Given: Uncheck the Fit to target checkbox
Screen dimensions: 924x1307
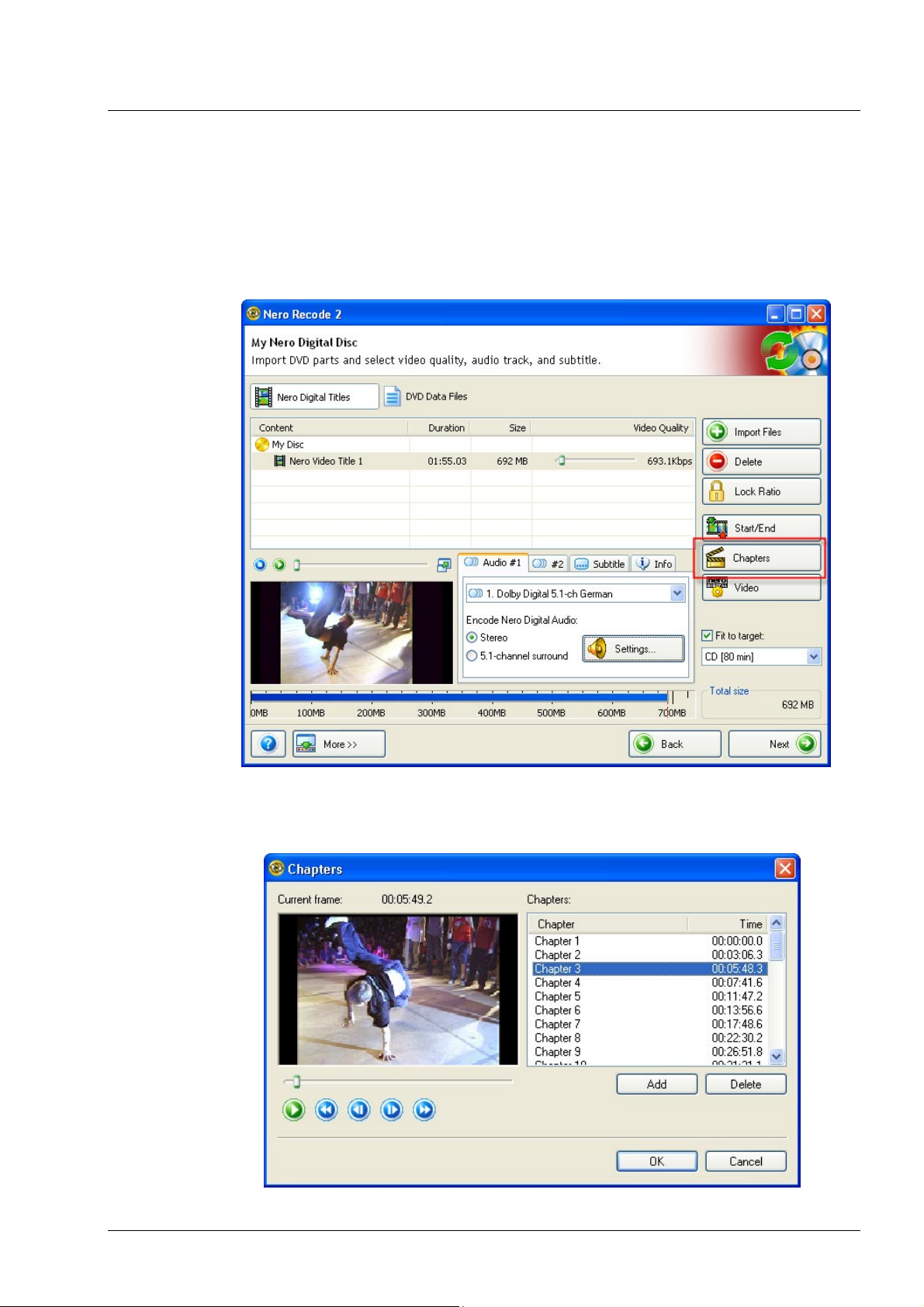Looking at the screenshot, I should tap(708, 636).
